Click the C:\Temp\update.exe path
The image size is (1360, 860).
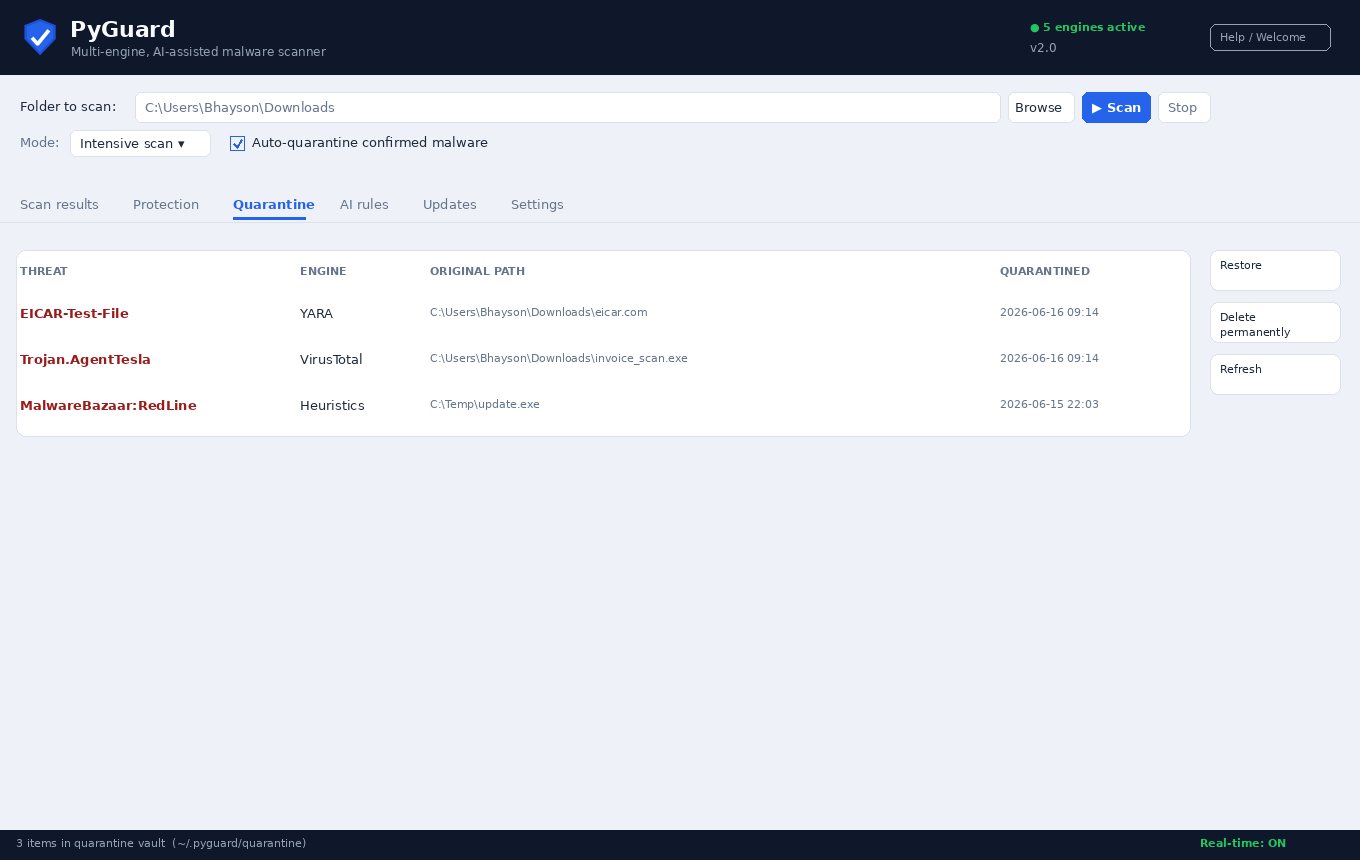click(485, 404)
